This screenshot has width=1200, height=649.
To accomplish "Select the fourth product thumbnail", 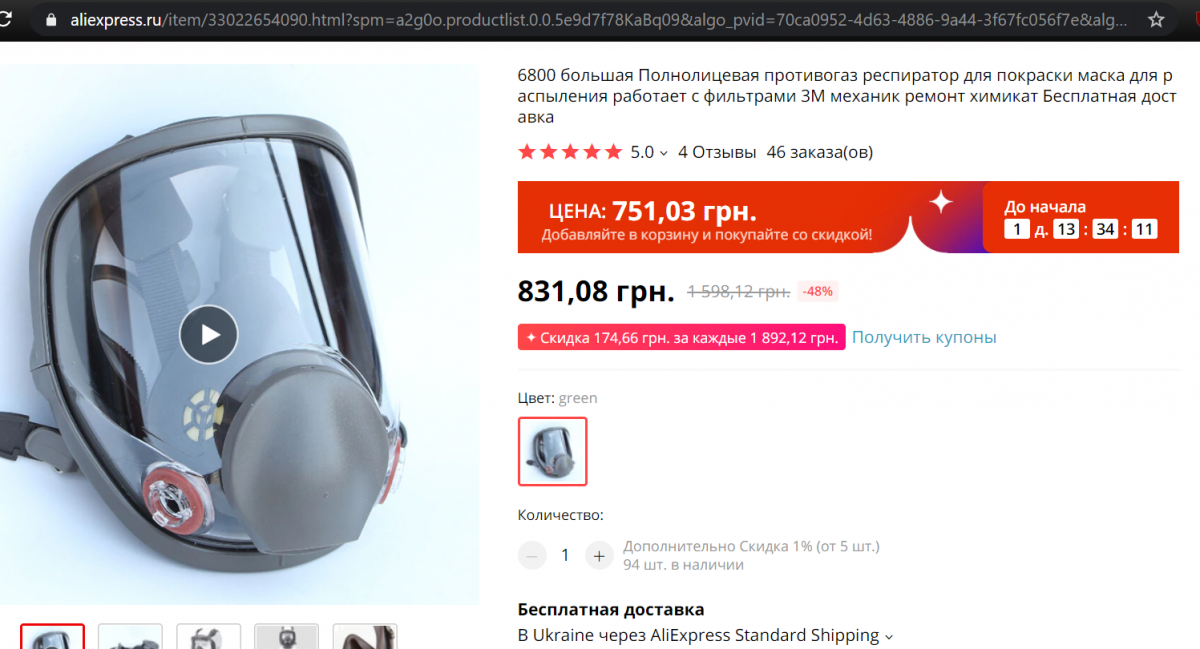I will click(x=287, y=636).
